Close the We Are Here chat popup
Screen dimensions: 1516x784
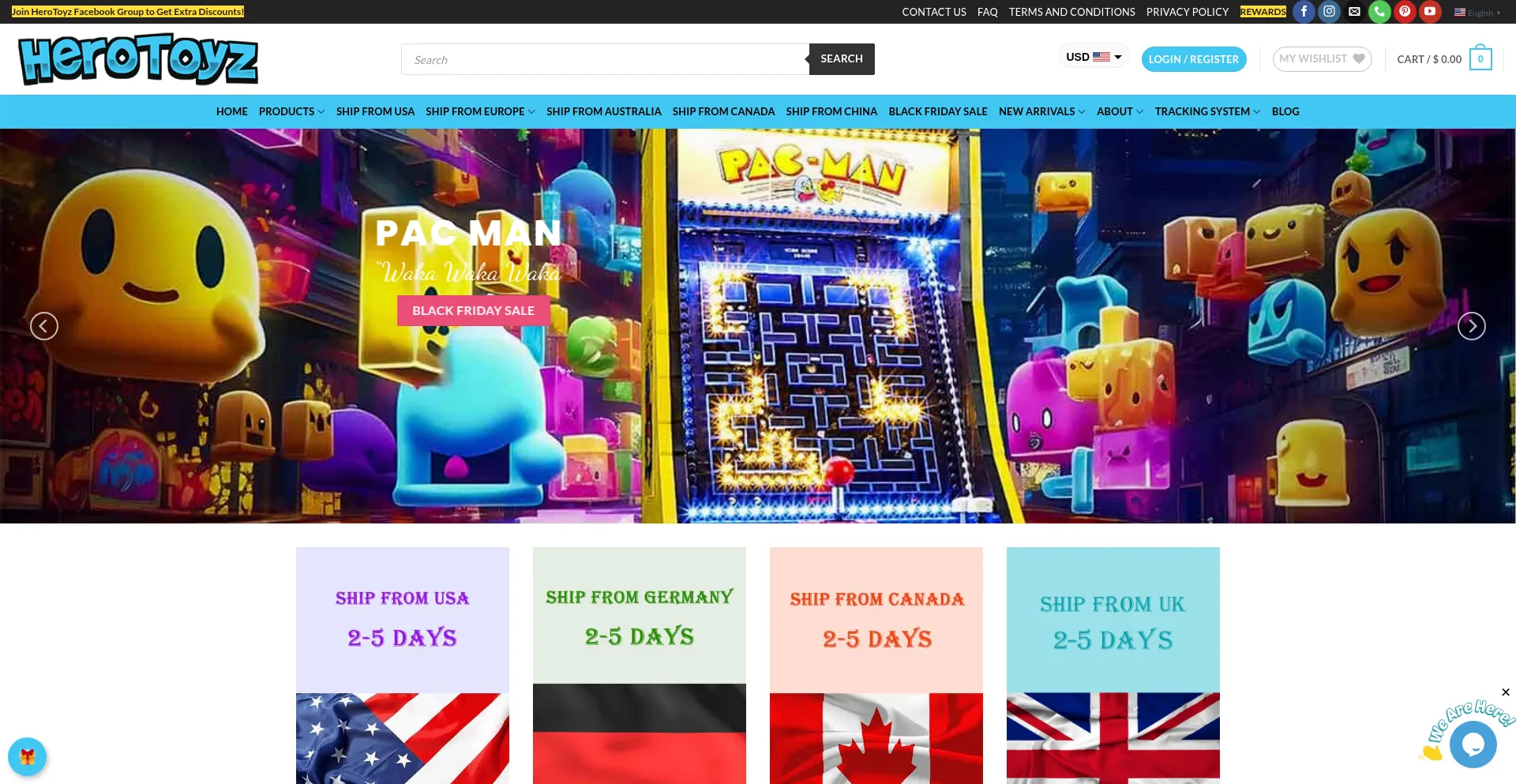click(x=1506, y=692)
